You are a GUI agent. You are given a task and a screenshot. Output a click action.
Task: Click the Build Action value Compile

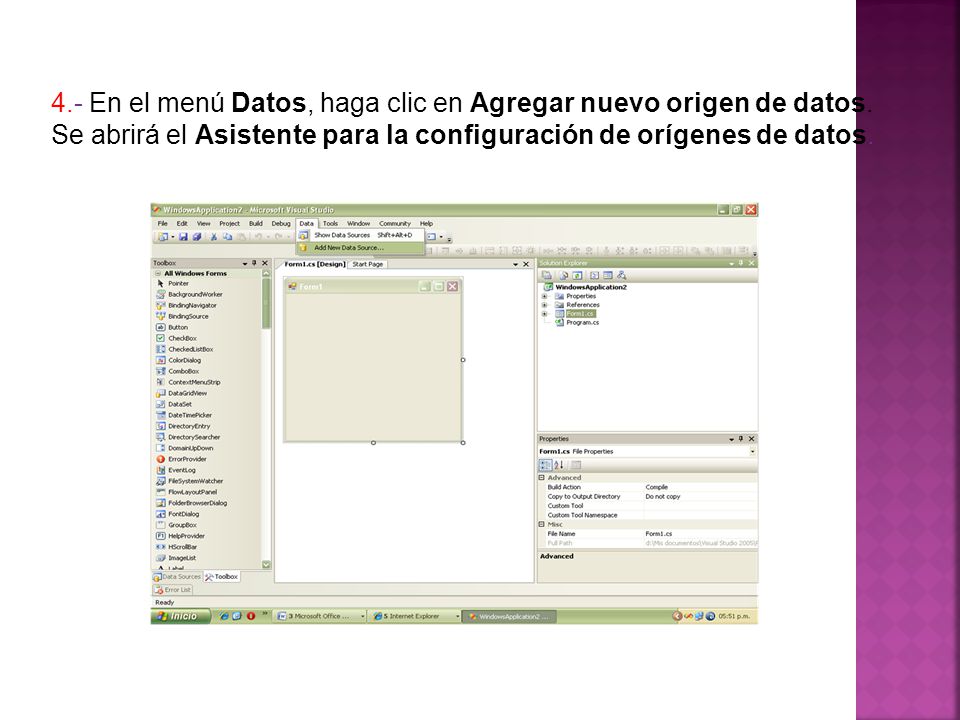tap(656, 487)
